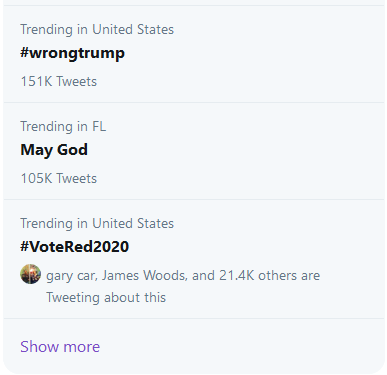Screen dimensions: 387x375
Task: Click the 105K Tweets count
Action: [x=59, y=178]
